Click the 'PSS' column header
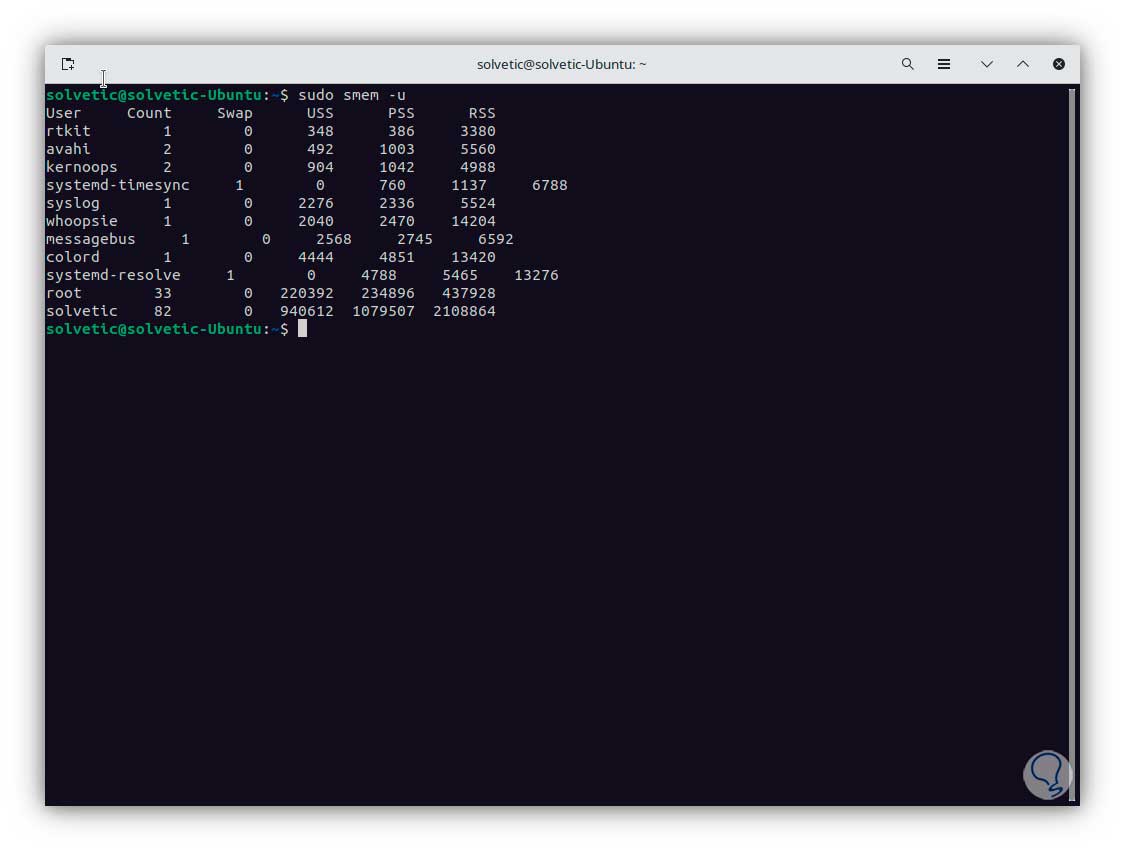 (401, 113)
